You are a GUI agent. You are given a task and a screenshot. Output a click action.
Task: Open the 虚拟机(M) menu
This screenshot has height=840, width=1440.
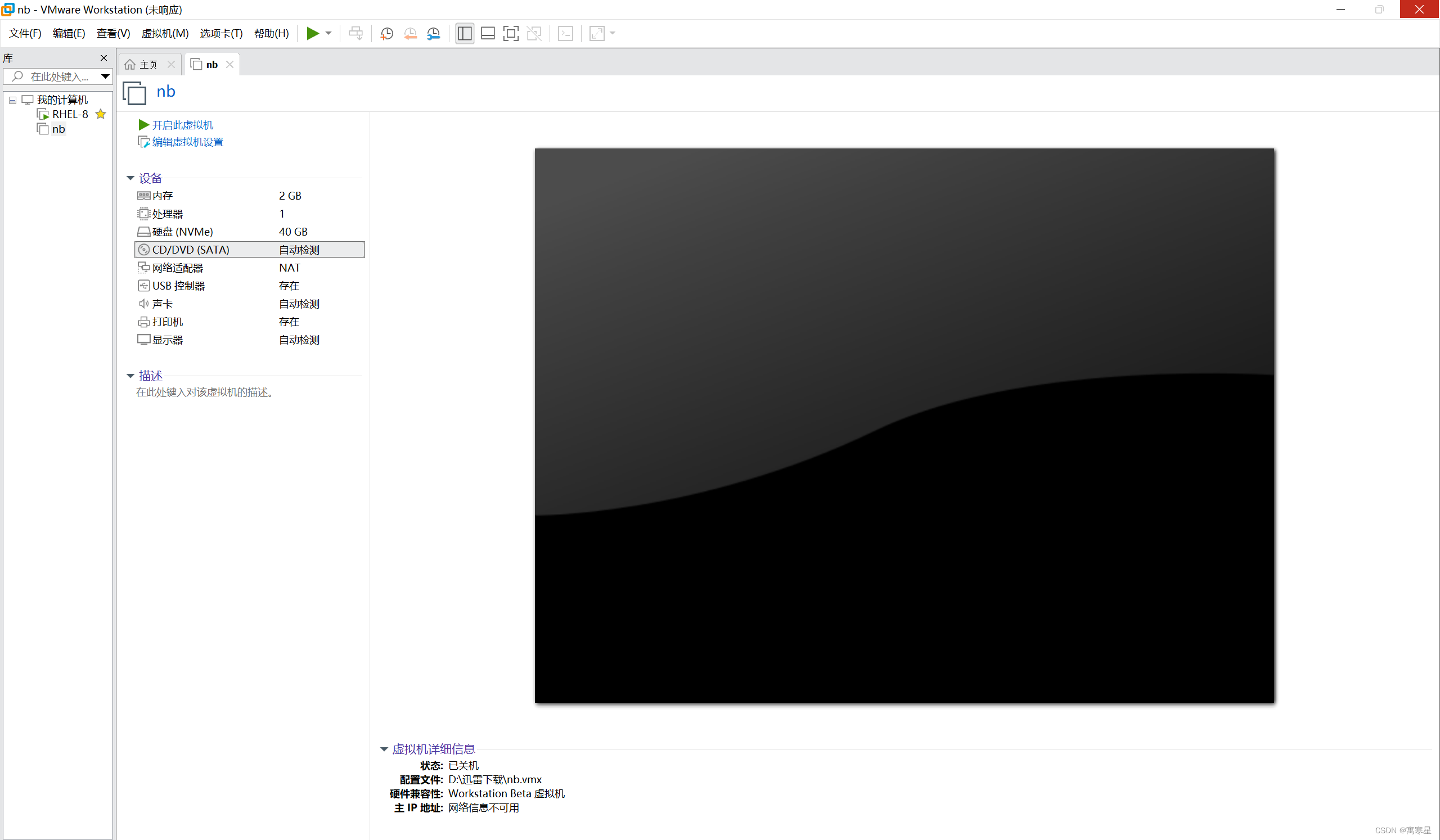(x=165, y=33)
